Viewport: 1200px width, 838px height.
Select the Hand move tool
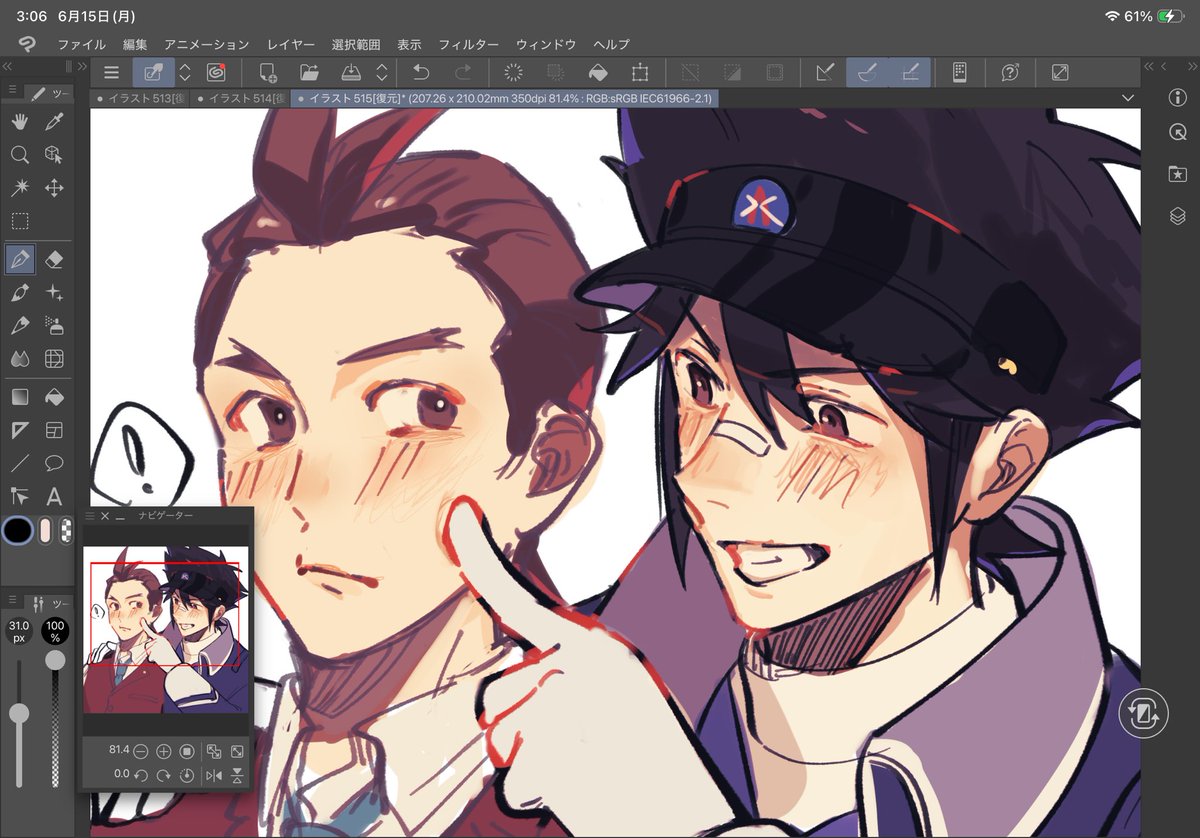click(x=19, y=122)
